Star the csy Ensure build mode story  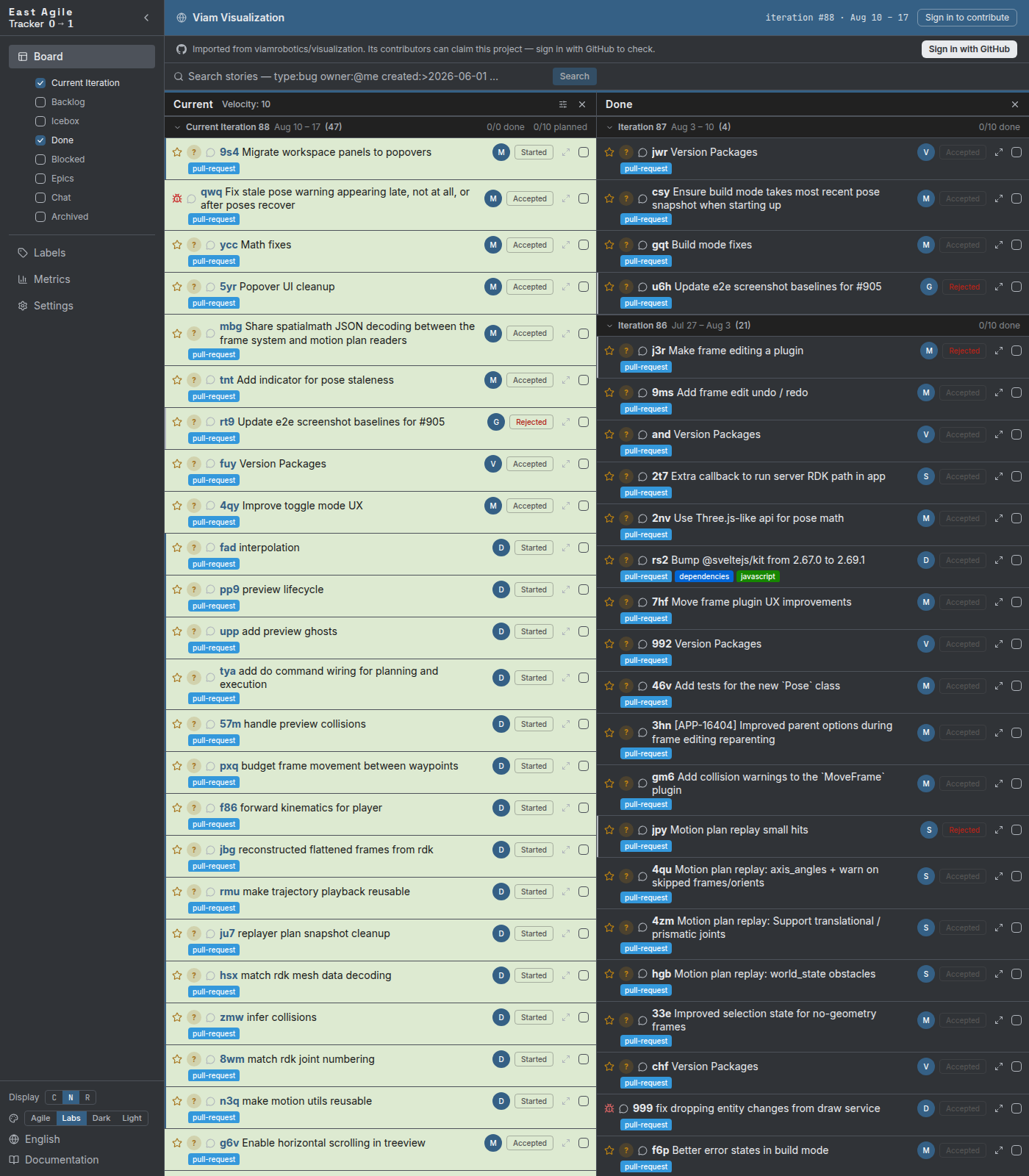pyautogui.click(x=609, y=198)
